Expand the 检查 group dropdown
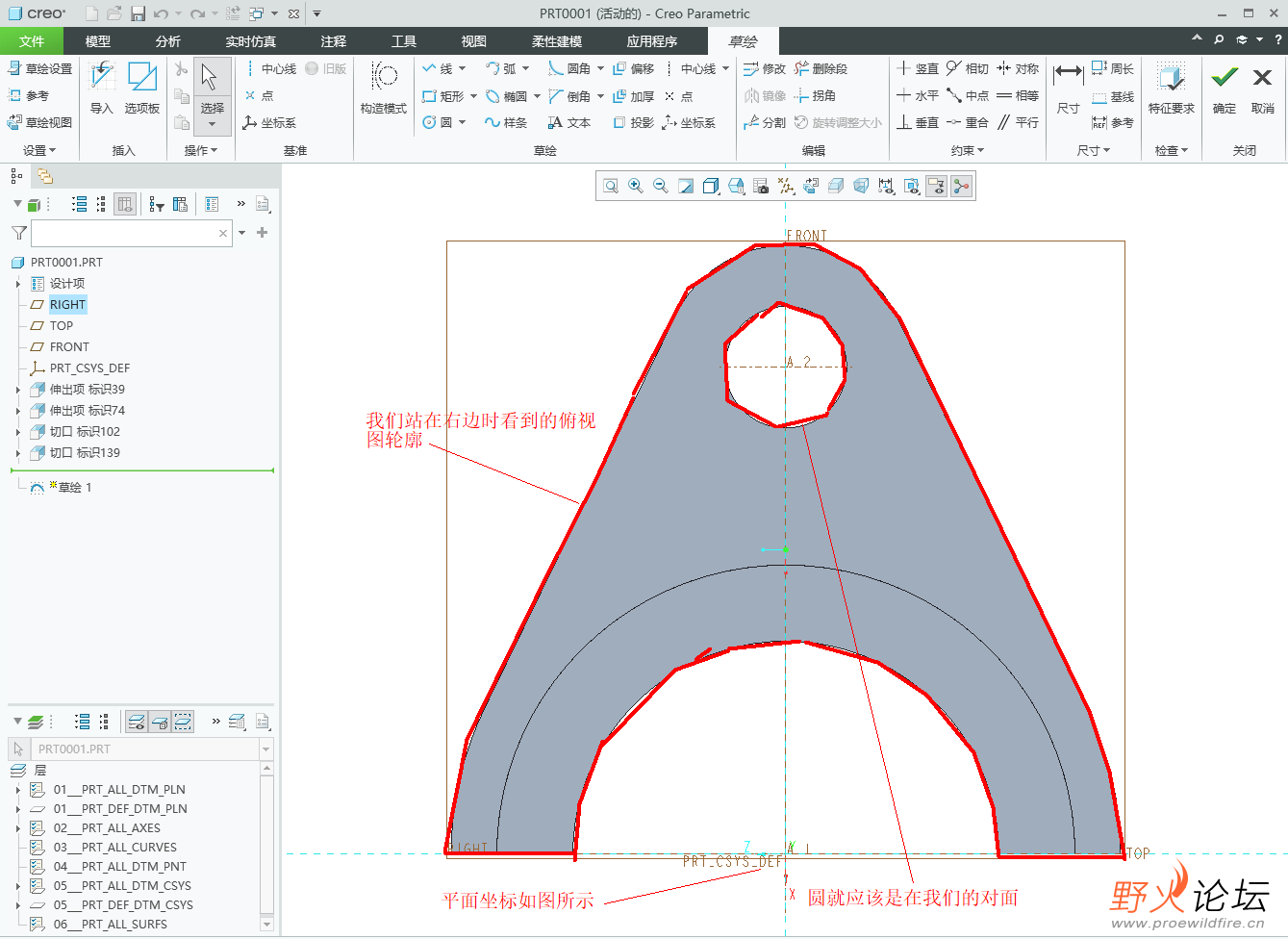 pos(1172,151)
